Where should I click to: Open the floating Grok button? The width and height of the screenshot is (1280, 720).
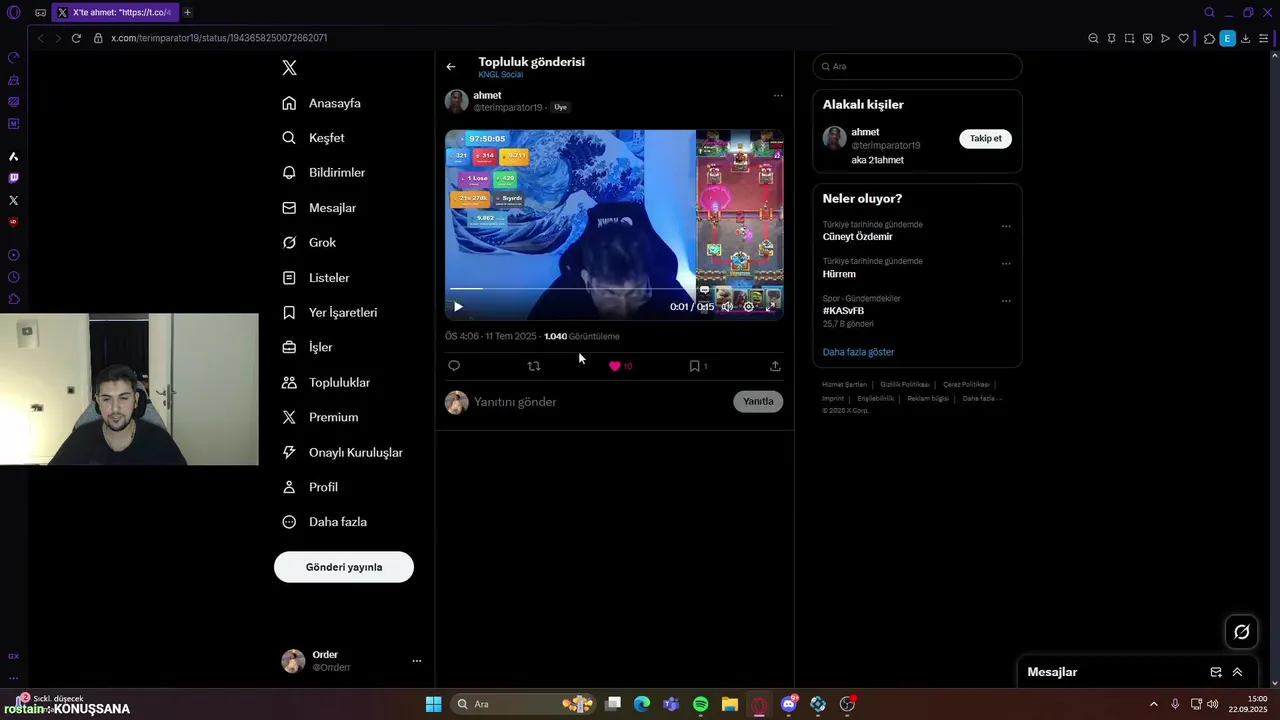[x=1242, y=631]
